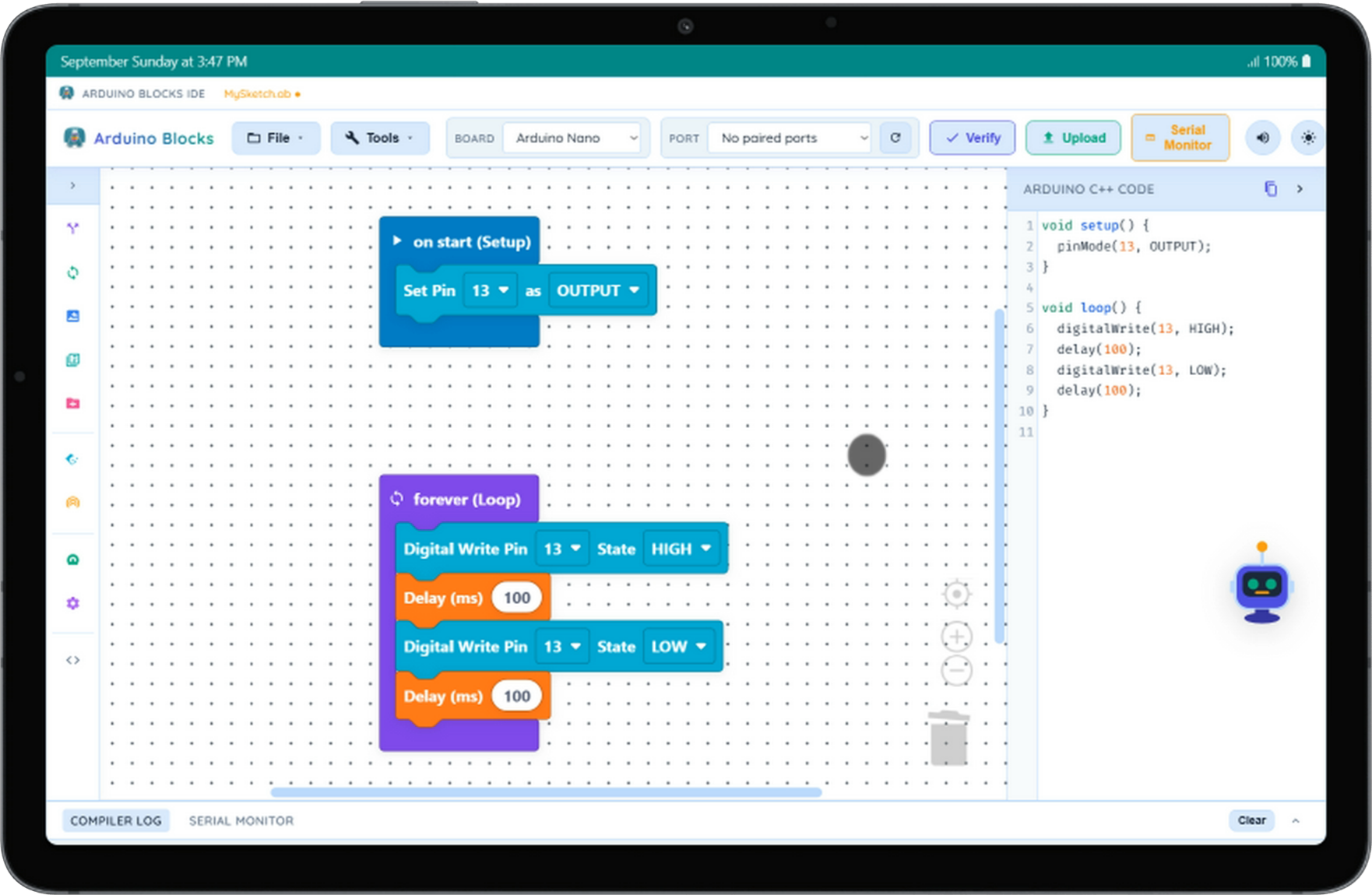Click the workspace trash can
The width and height of the screenshot is (1372, 895).
[x=948, y=738]
